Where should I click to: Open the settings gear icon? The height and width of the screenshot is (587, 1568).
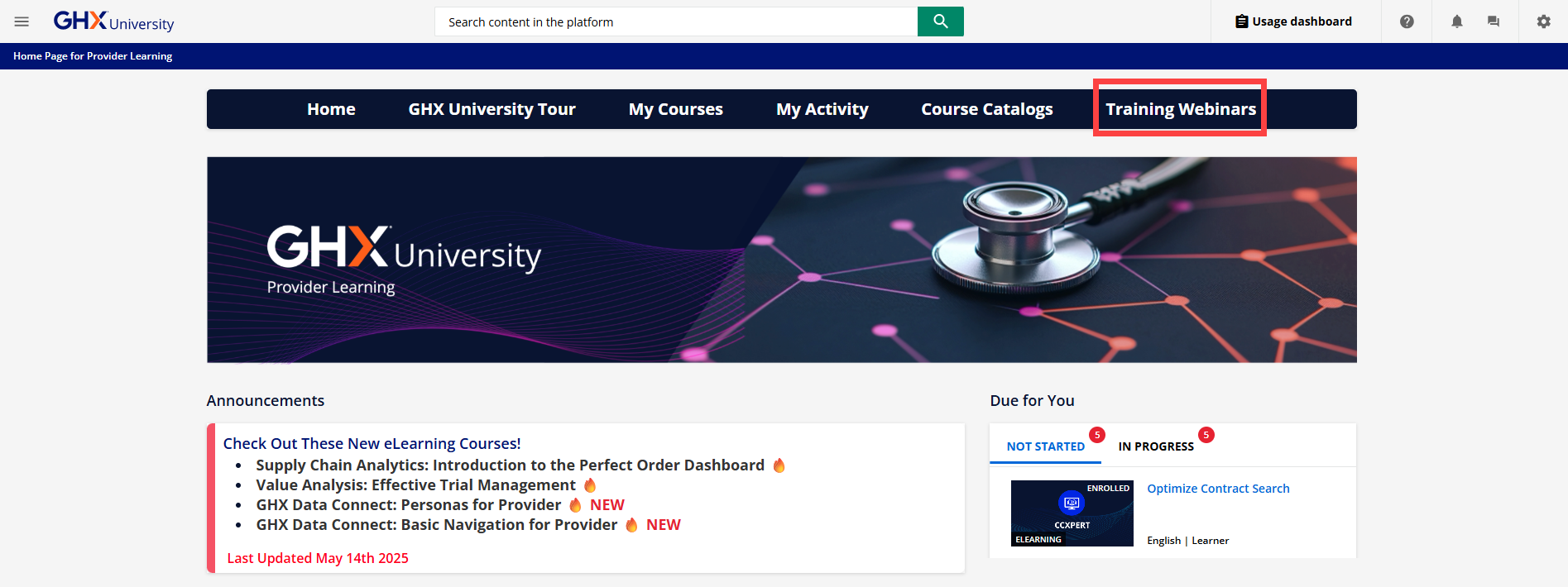click(1543, 21)
